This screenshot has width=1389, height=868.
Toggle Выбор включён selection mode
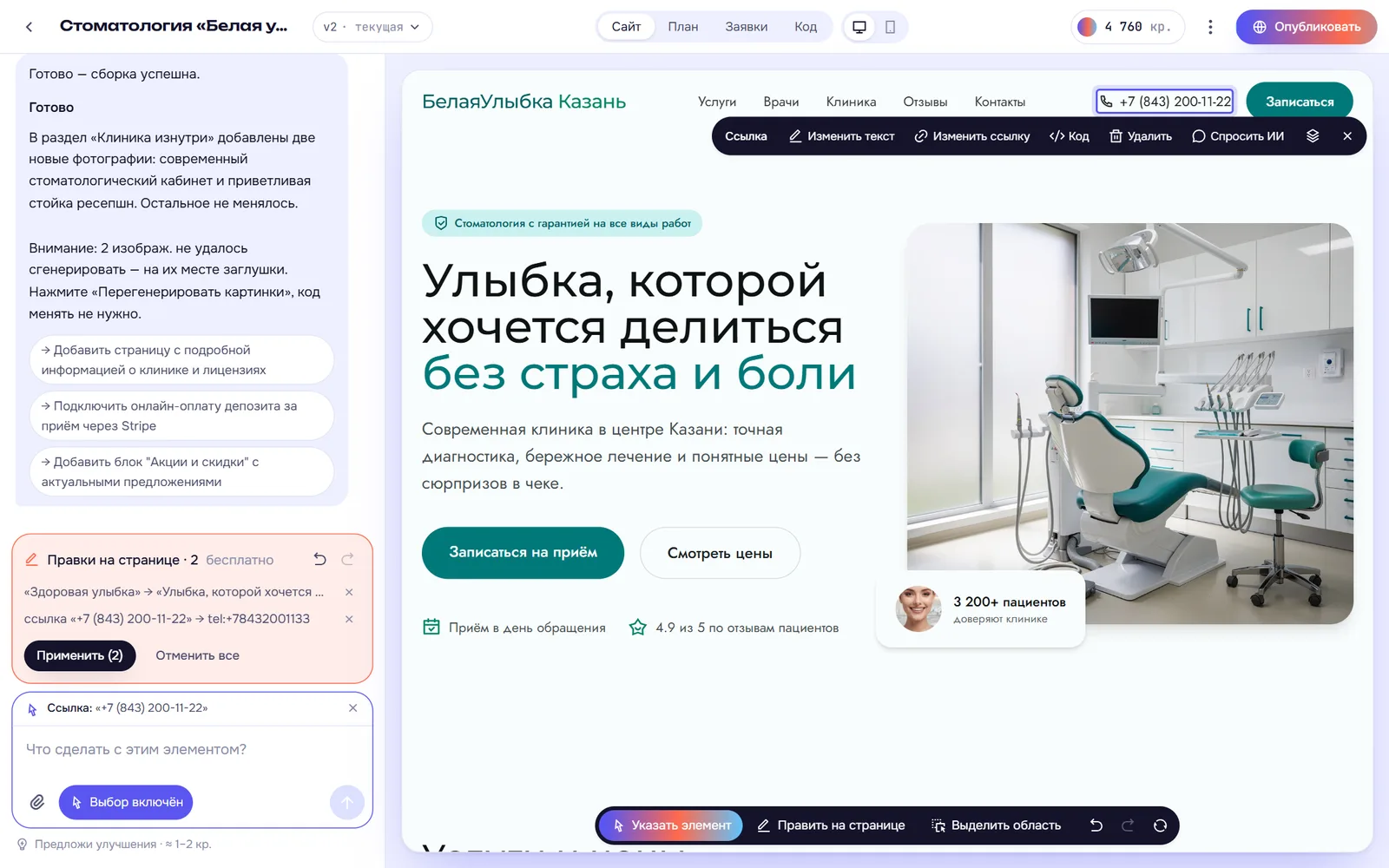click(x=126, y=802)
